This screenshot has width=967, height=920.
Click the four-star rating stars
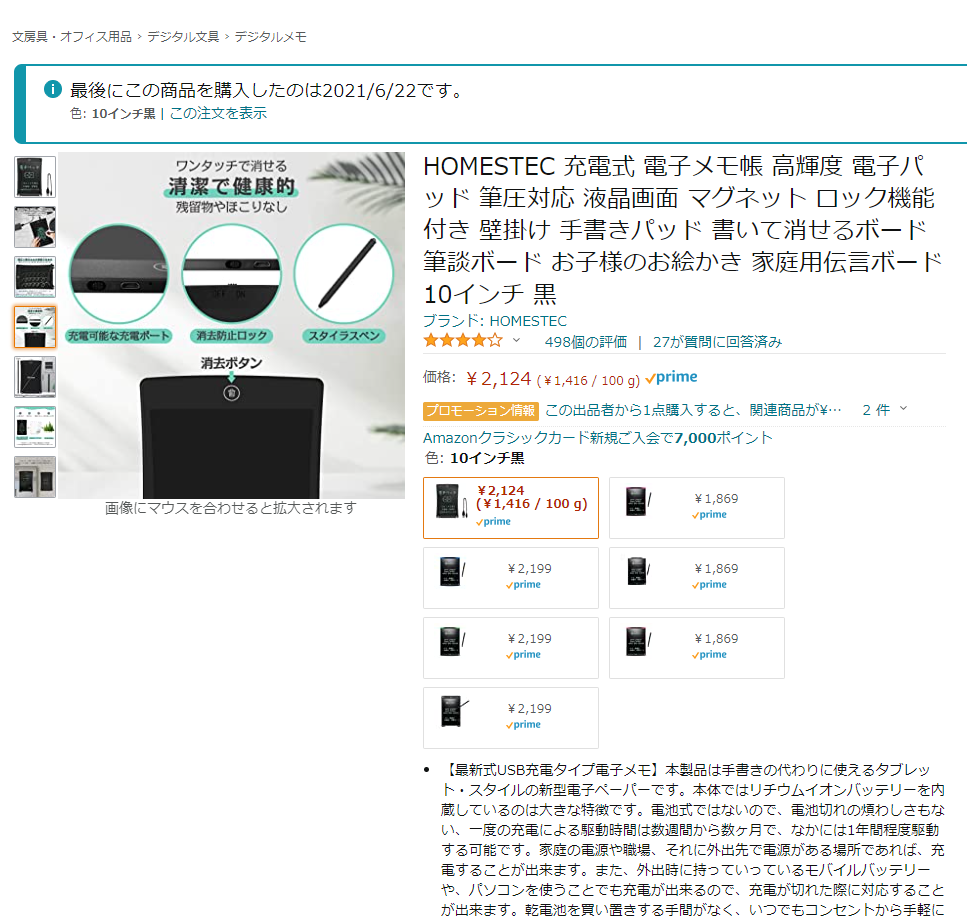pyautogui.click(x=463, y=340)
